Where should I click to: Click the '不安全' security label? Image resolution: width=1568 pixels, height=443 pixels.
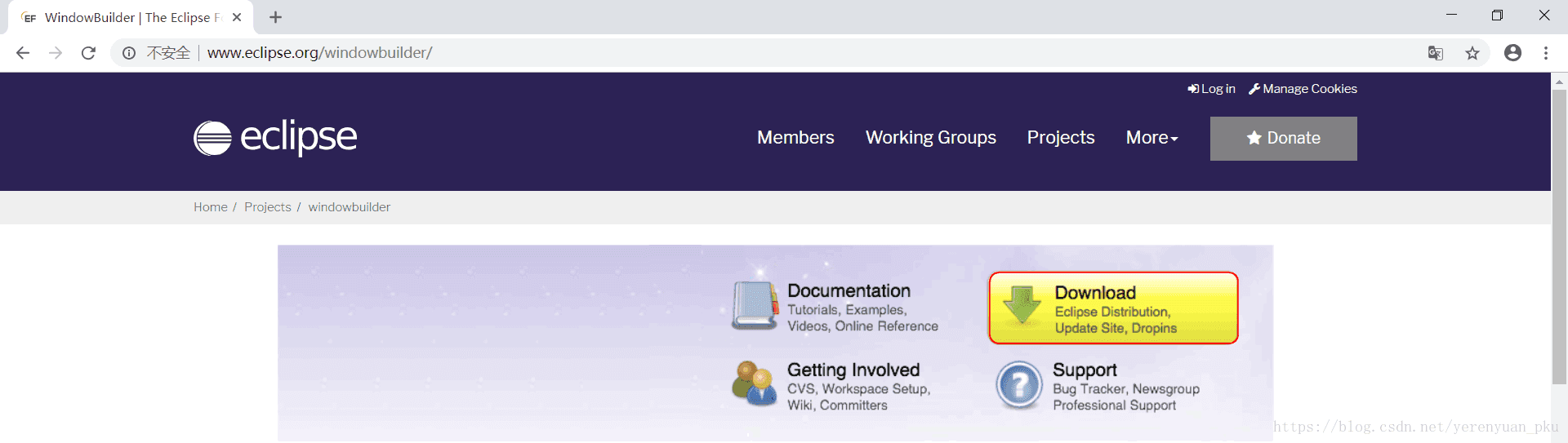tap(168, 53)
